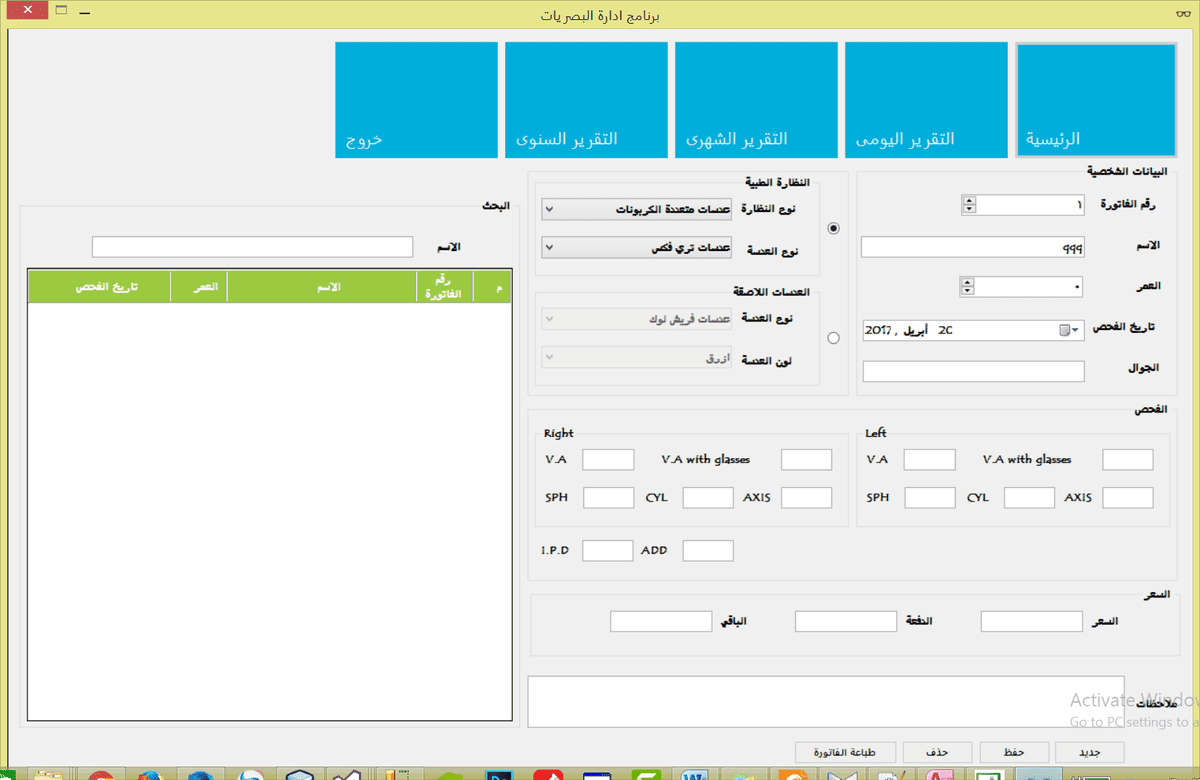This screenshot has width=1200, height=780.
Task: Open the الرئيسية tile
Action: pos(1096,100)
